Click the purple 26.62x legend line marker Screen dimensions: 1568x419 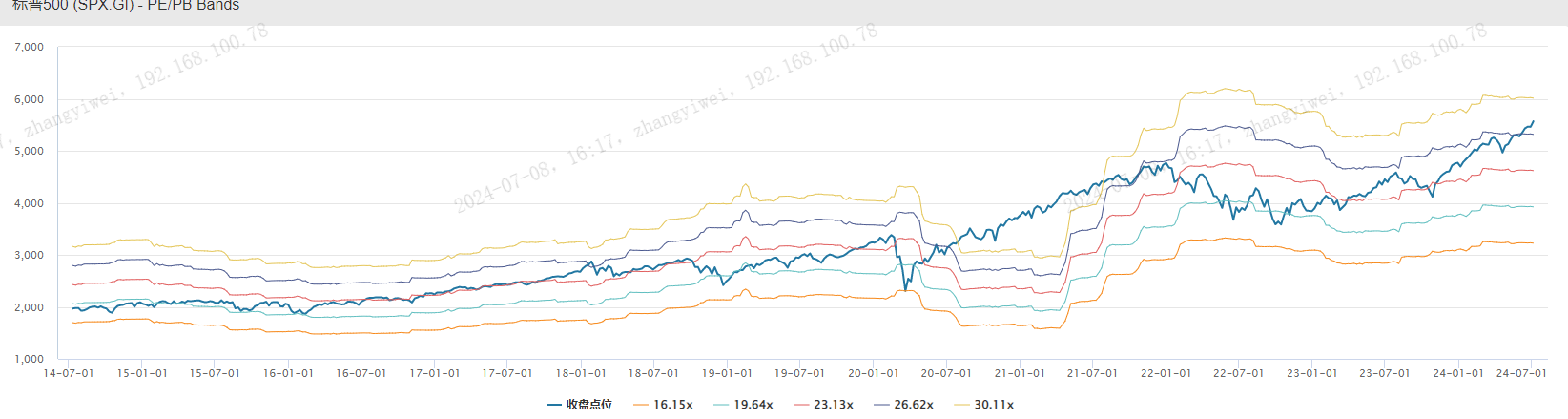click(881, 405)
